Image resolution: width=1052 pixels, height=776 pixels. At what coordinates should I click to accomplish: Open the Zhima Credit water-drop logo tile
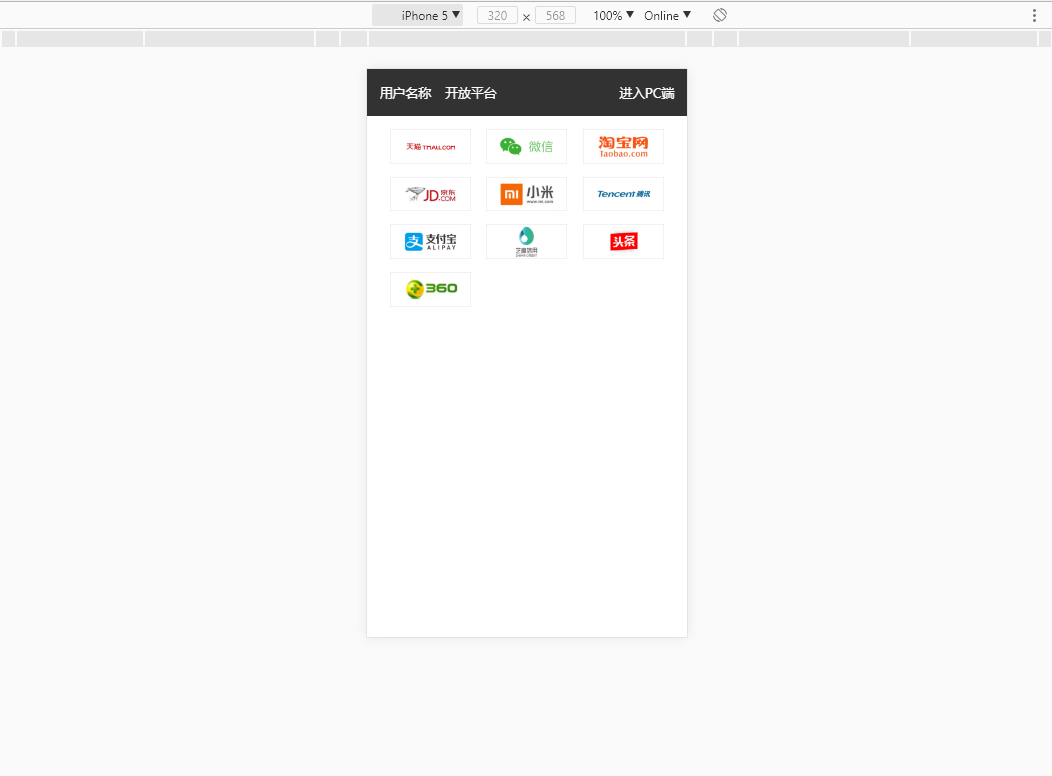(x=527, y=241)
